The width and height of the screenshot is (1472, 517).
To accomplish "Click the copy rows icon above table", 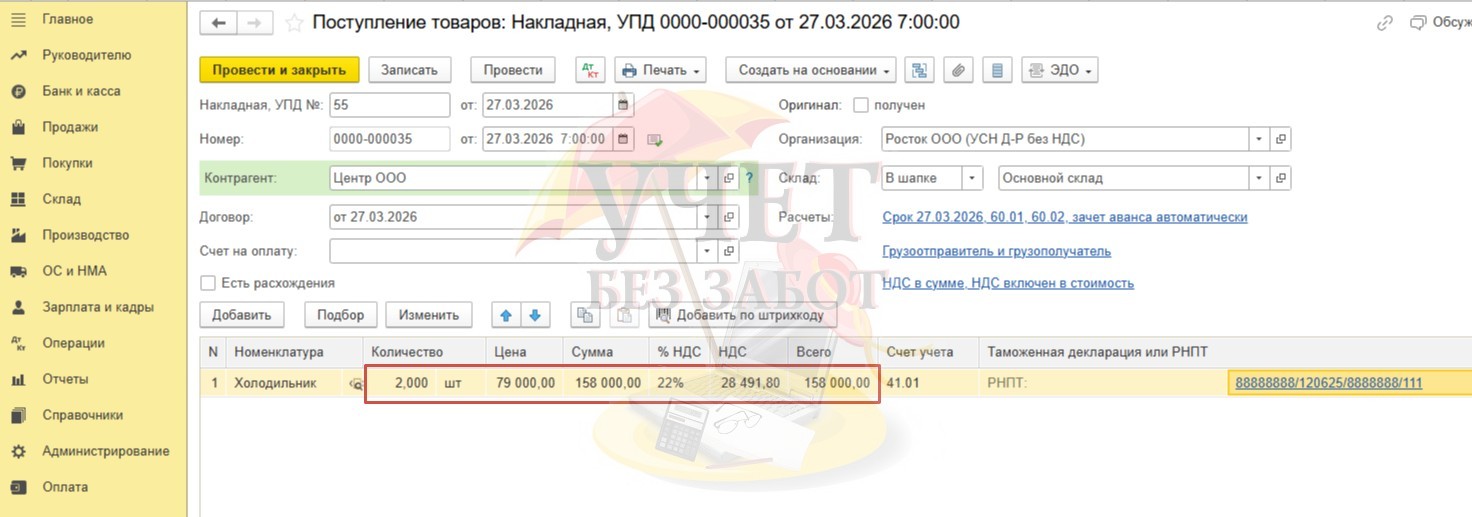I will tap(585, 315).
